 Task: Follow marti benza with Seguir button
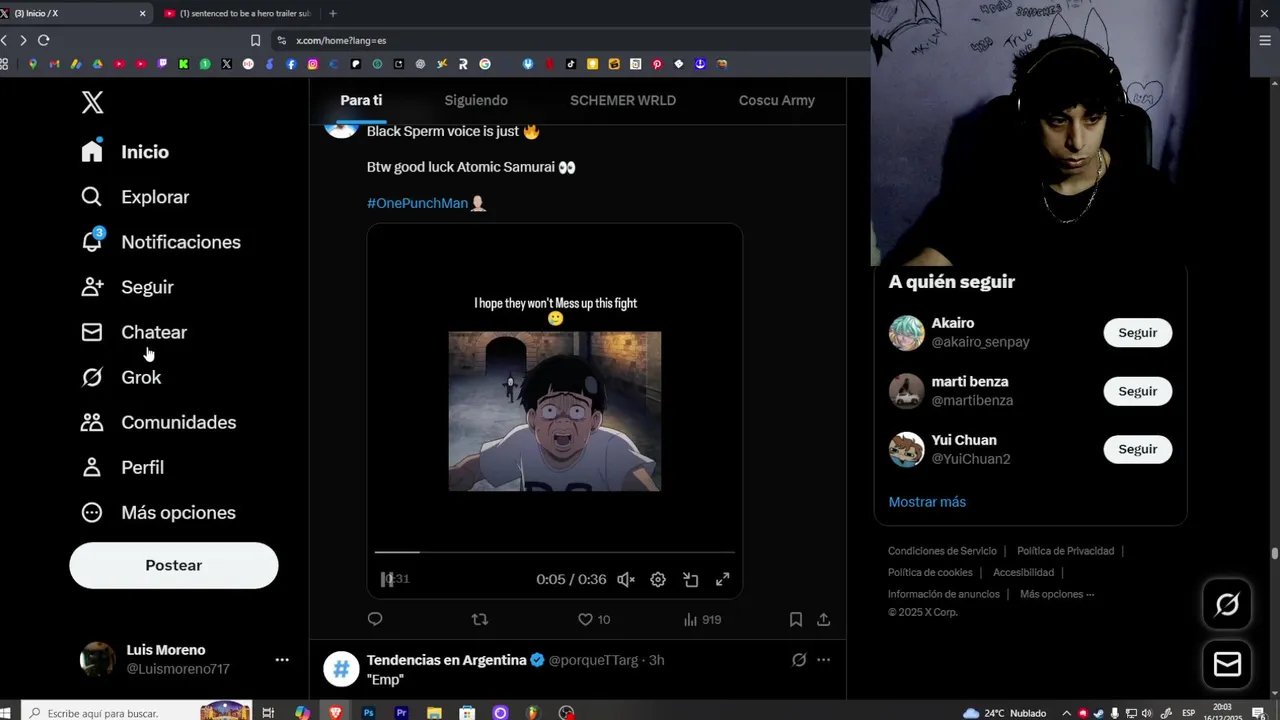[1138, 391]
